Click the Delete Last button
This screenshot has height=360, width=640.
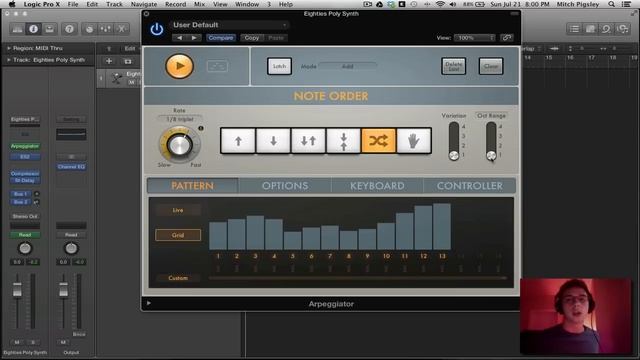[x=453, y=66]
